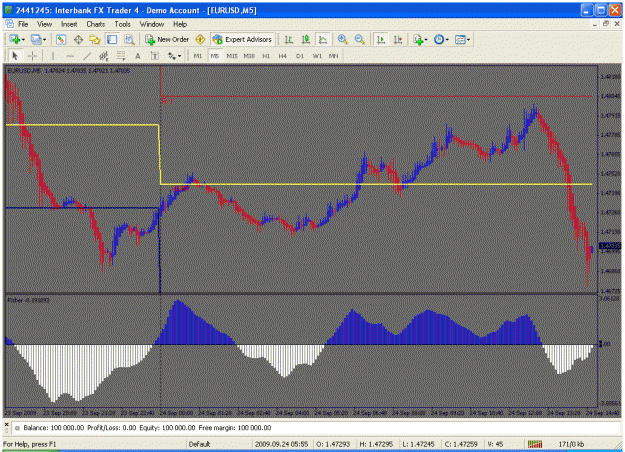625x452 pixels.
Task: Switch to the MN timeframe
Action: [333, 56]
